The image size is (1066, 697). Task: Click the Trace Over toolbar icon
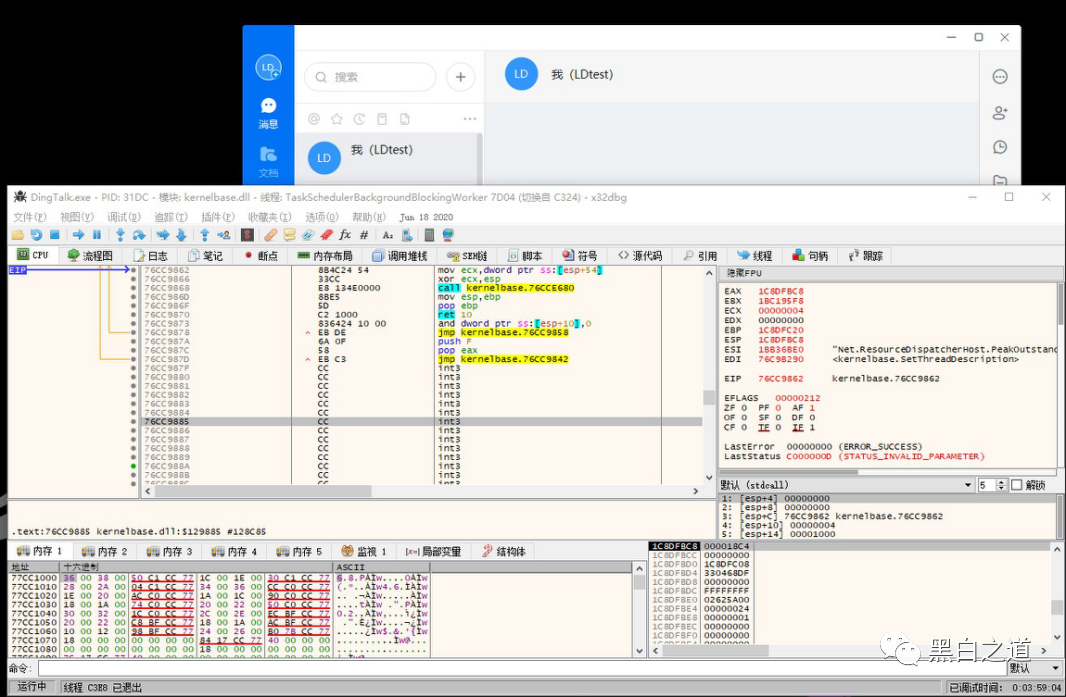(x=181, y=235)
